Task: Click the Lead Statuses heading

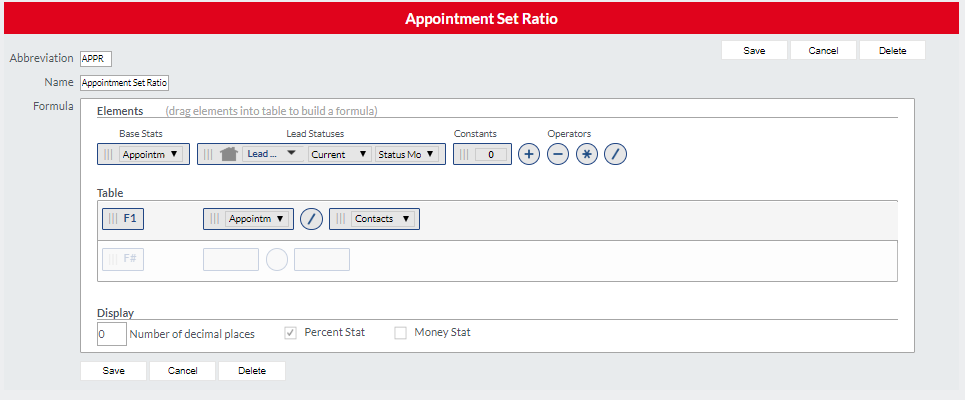Action: (x=315, y=134)
